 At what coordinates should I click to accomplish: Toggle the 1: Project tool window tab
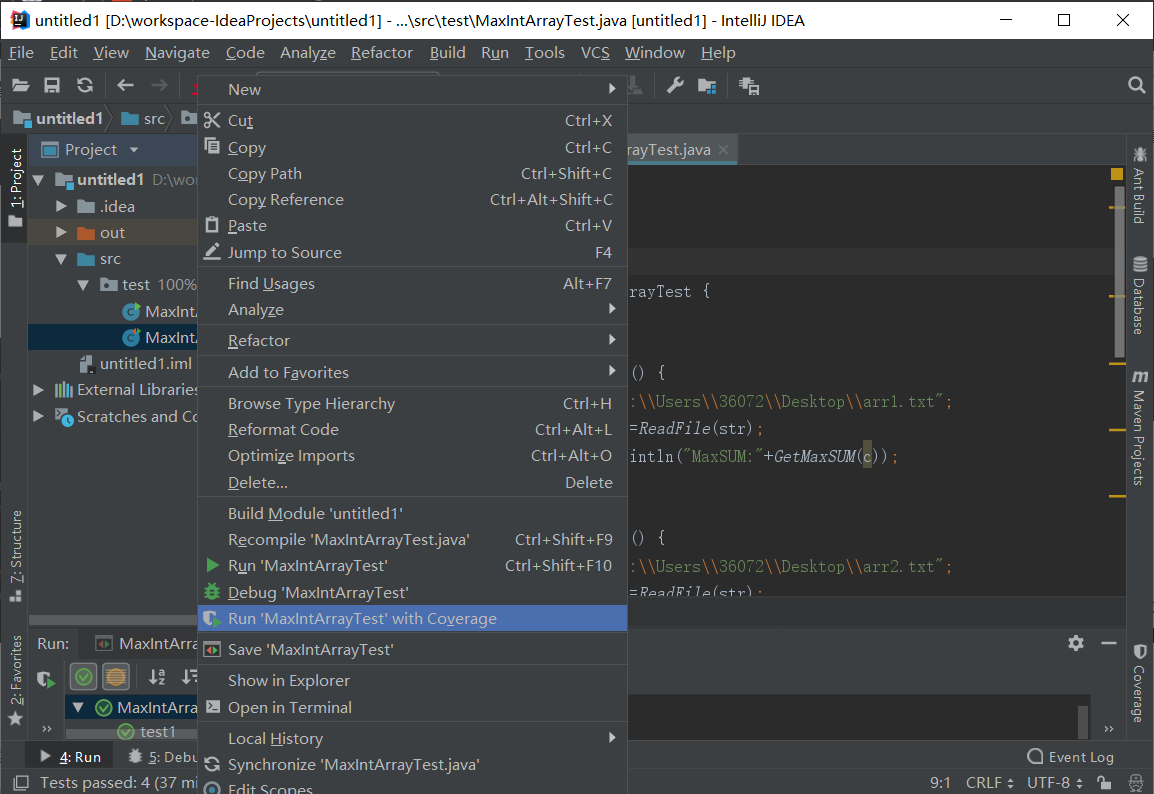coord(15,188)
